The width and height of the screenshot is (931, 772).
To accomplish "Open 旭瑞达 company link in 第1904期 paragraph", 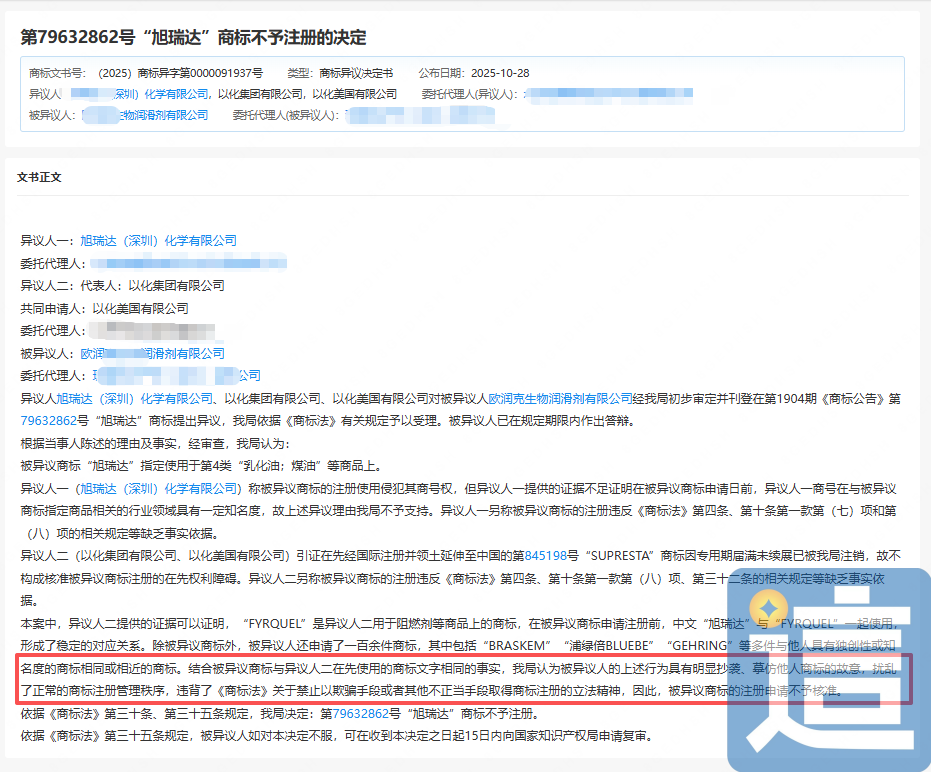I will (x=134, y=398).
